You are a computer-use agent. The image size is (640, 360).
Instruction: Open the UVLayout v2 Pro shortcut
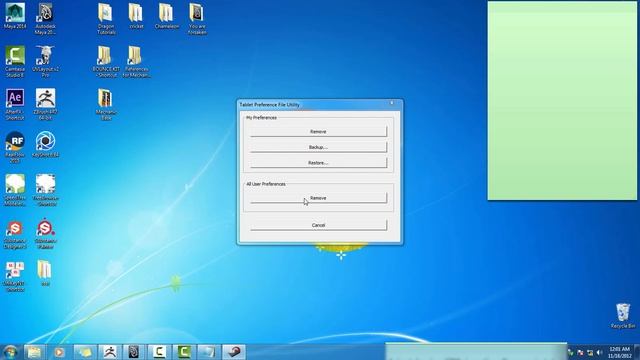click(x=45, y=62)
